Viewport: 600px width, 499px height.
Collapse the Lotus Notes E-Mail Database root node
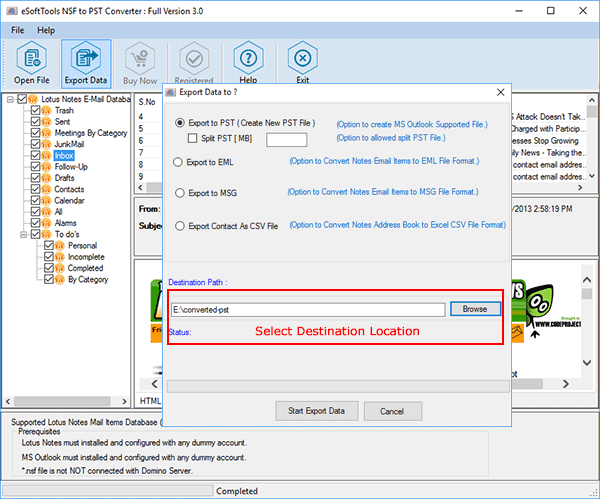9,100
